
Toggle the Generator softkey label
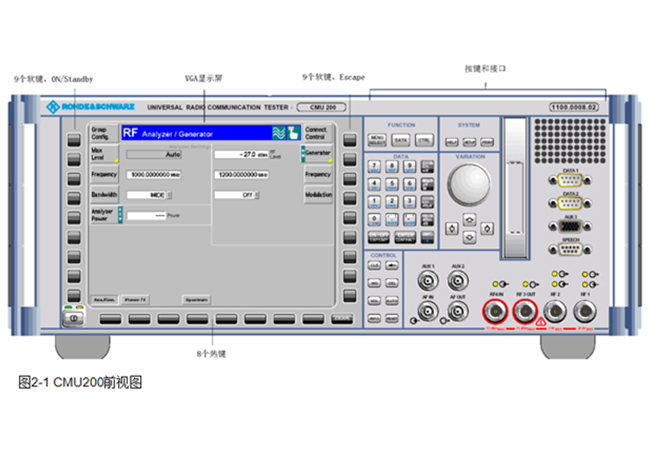(318, 153)
